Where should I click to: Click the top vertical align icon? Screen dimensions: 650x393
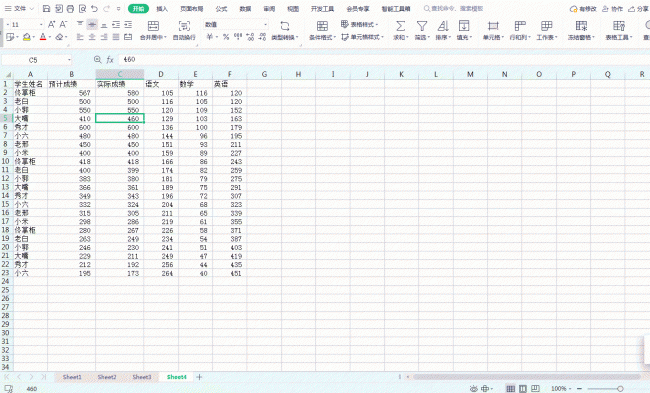[x=80, y=24]
